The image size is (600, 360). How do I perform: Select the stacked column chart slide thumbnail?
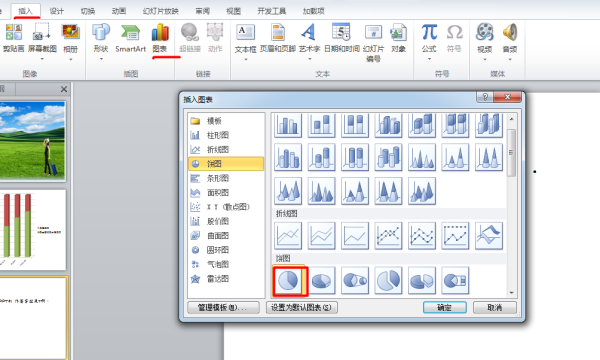(32, 230)
